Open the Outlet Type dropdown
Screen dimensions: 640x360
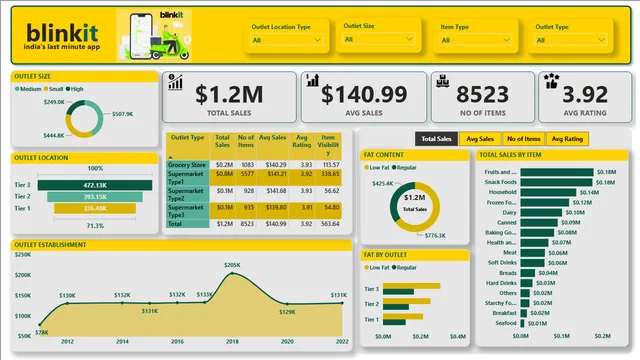pos(571,40)
